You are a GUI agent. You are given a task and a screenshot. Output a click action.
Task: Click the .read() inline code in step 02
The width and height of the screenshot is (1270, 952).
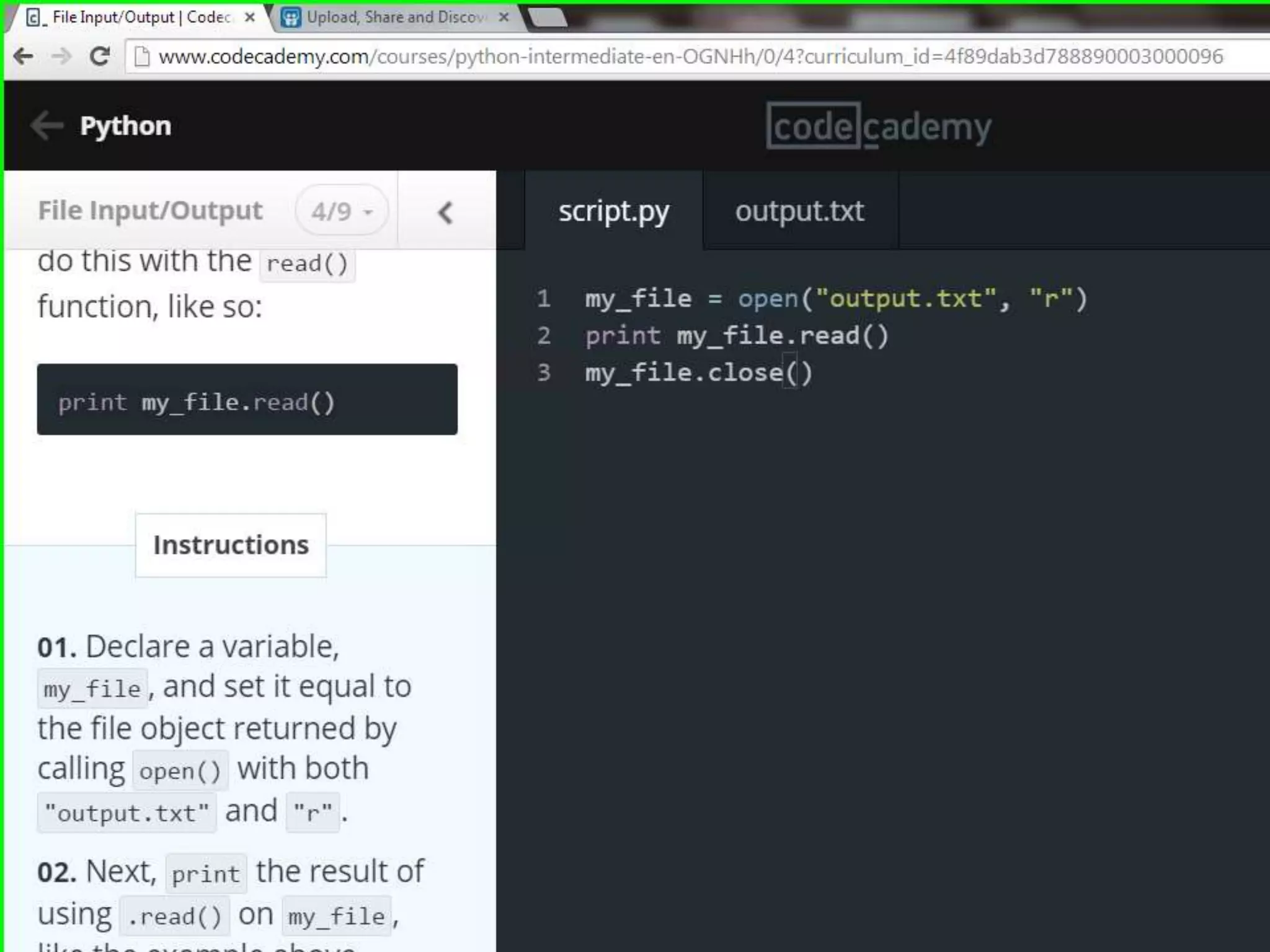[174, 916]
